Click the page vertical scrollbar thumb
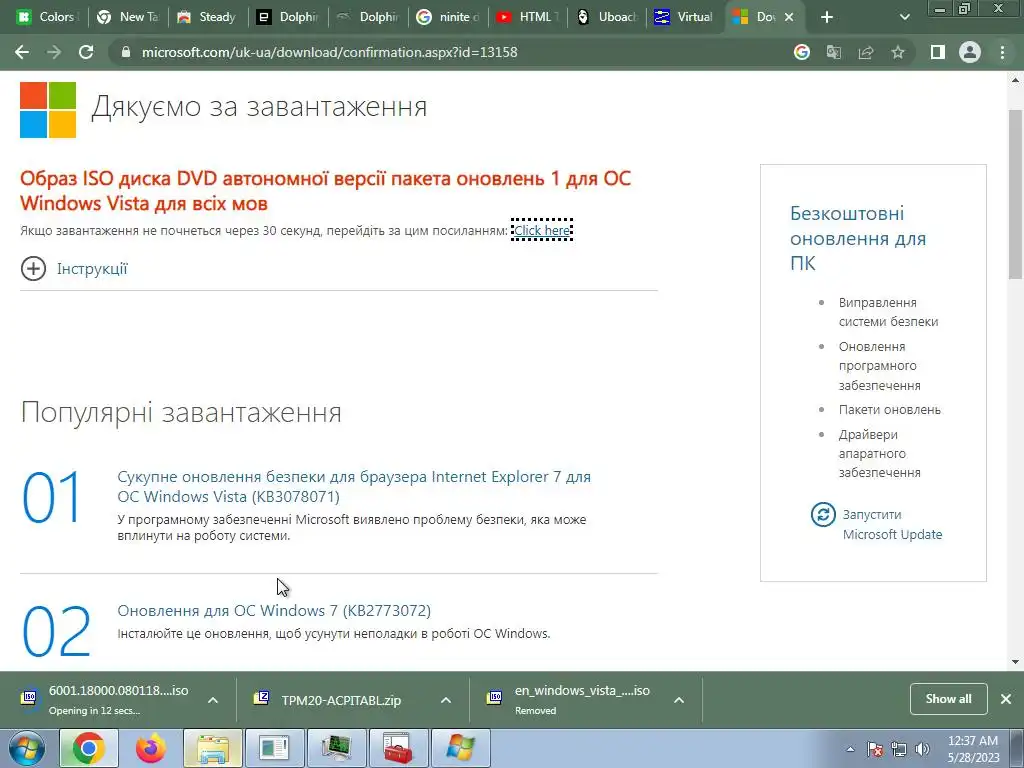1024x768 pixels. pos(1016,195)
